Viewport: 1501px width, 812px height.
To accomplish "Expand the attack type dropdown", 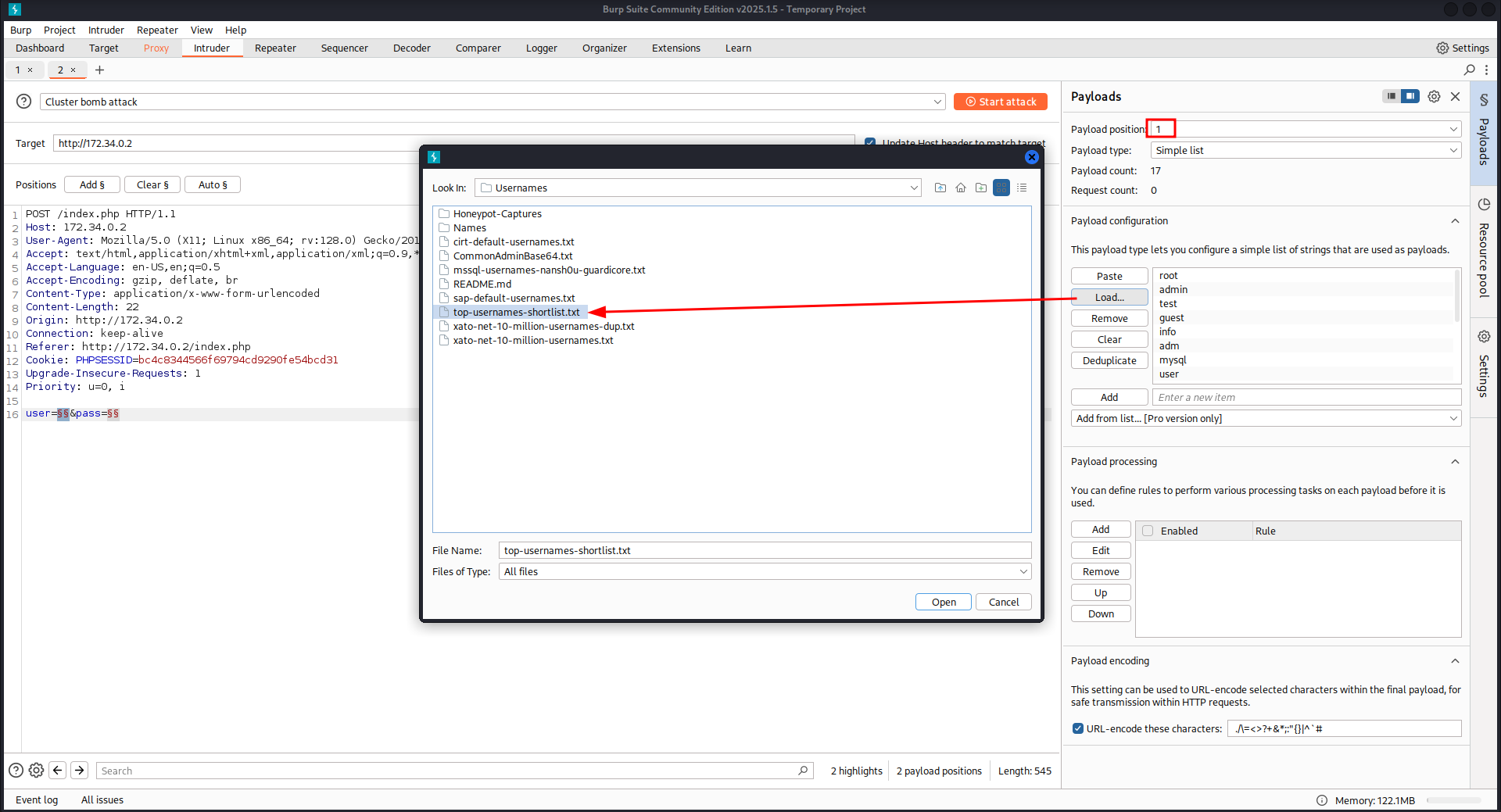I will point(937,102).
